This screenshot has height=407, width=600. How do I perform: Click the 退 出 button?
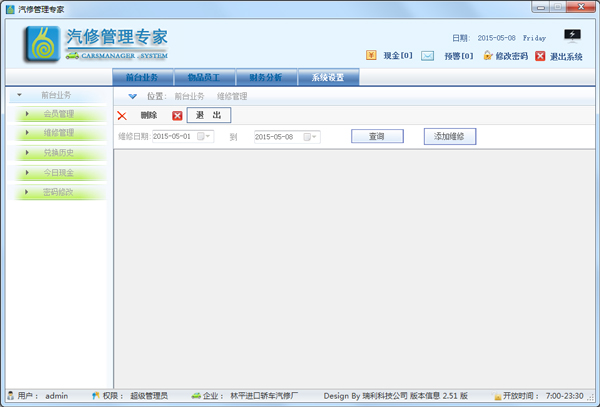(209, 115)
